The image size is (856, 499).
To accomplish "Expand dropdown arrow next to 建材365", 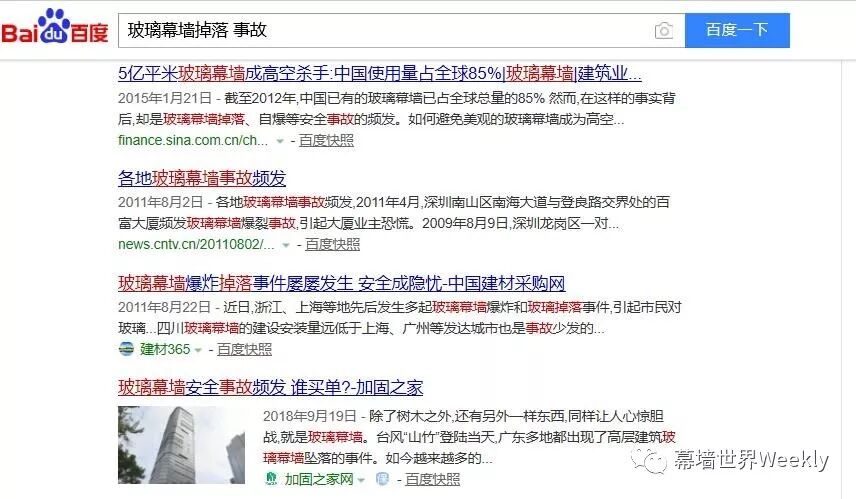I will (x=198, y=350).
